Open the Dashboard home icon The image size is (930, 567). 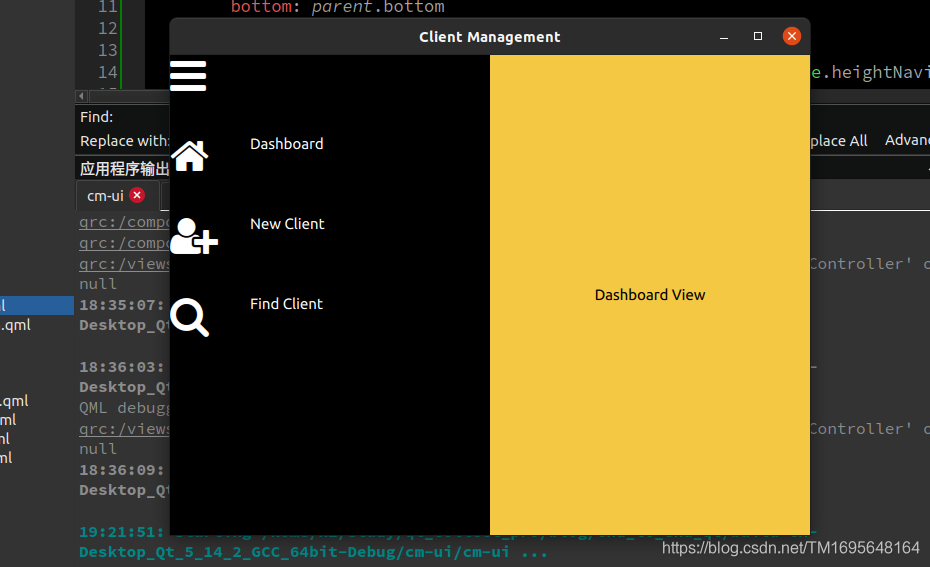tap(189, 156)
